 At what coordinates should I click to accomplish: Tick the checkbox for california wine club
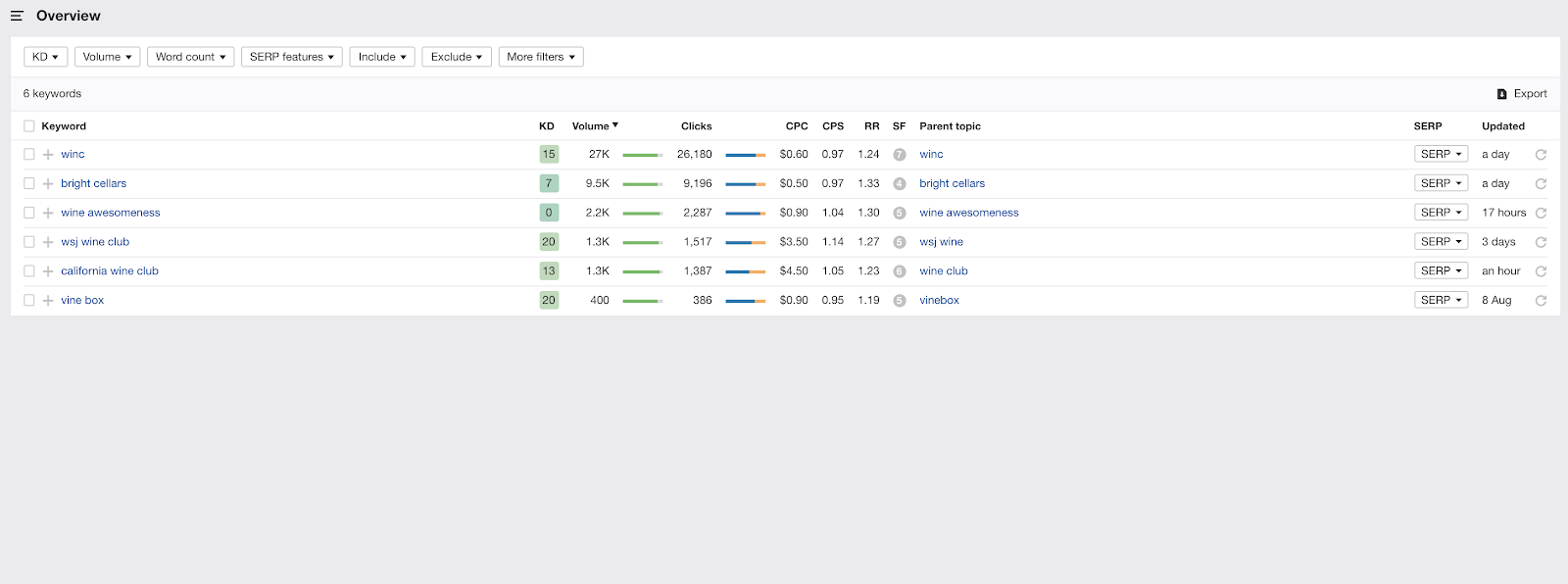(x=29, y=271)
